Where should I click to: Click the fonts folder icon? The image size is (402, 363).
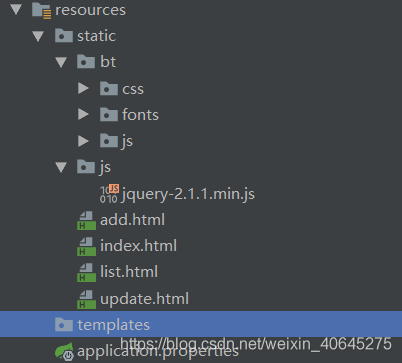[x=109, y=114]
